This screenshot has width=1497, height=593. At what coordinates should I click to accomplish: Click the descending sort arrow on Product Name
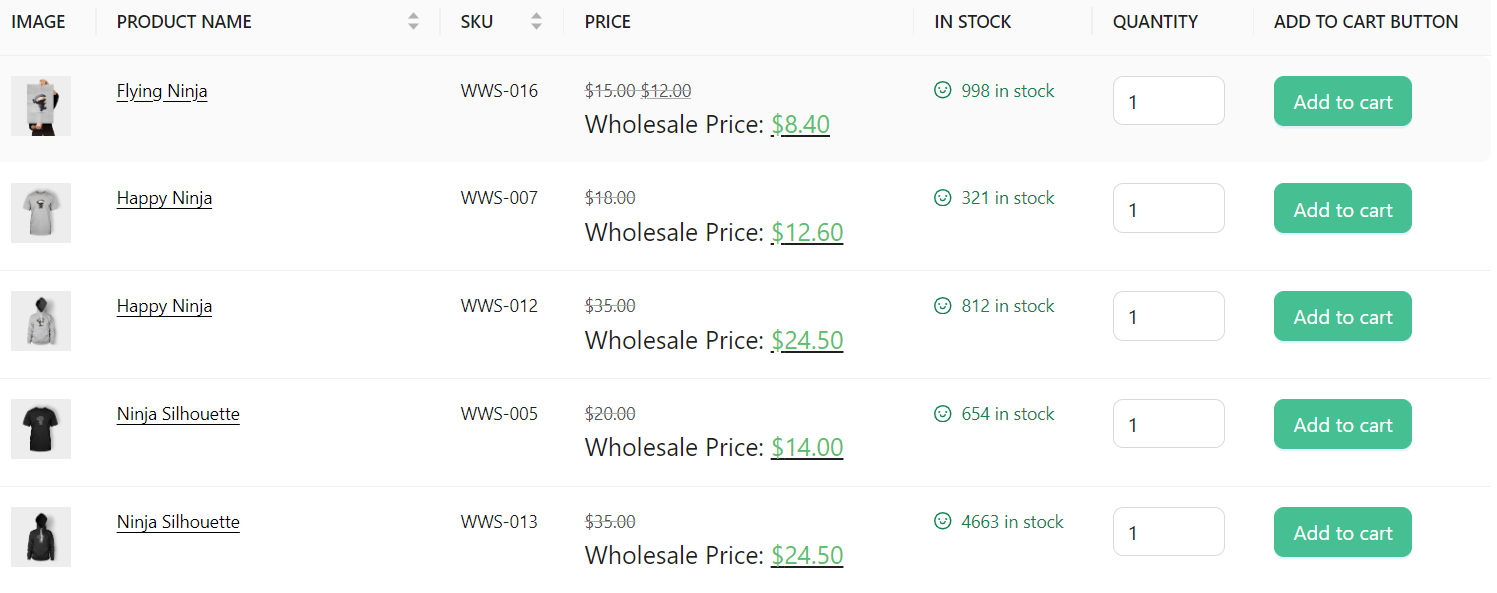tap(413, 26)
